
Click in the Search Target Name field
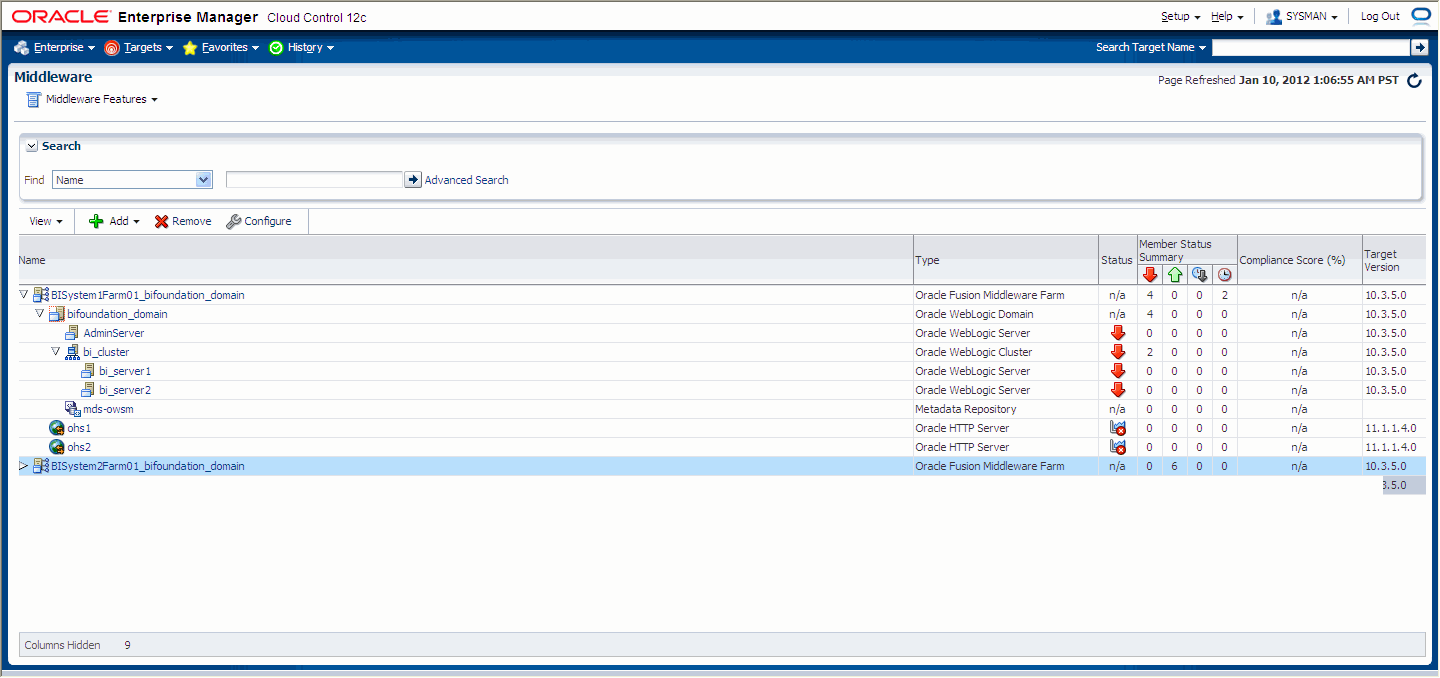coord(1310,47)
